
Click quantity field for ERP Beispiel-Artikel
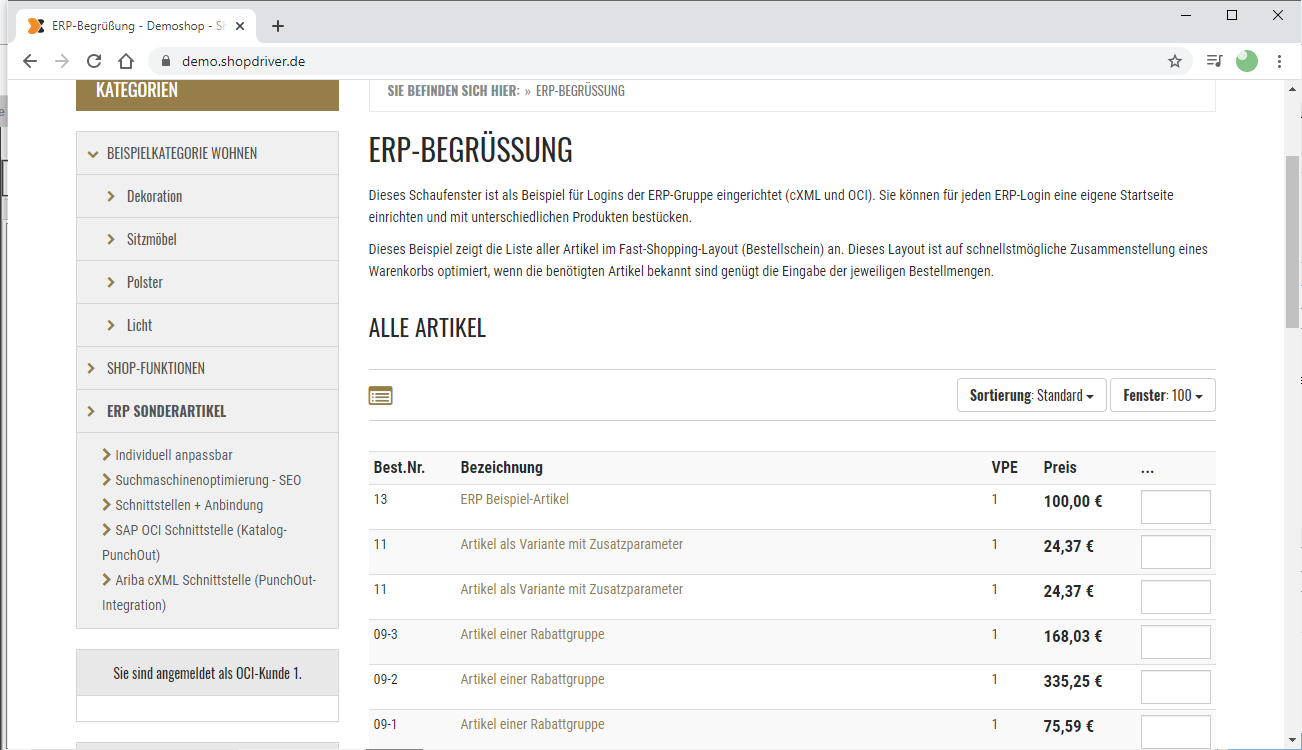(x=1175, y=507)
